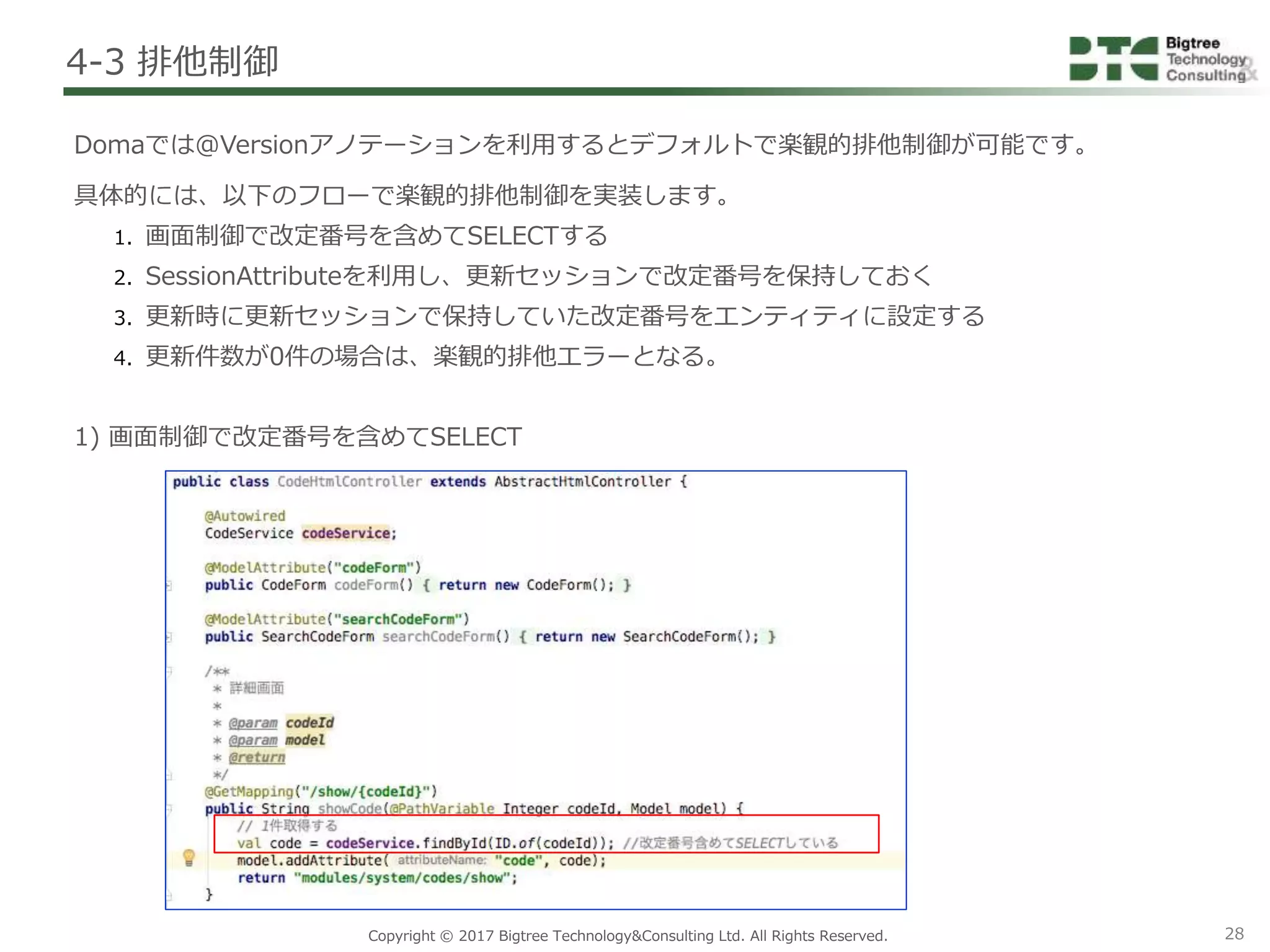1270x952 pixels.
Task: Click the //改定番号含めてSELECTしている comment
Action: pyautogui.click(x=730, y=843)
